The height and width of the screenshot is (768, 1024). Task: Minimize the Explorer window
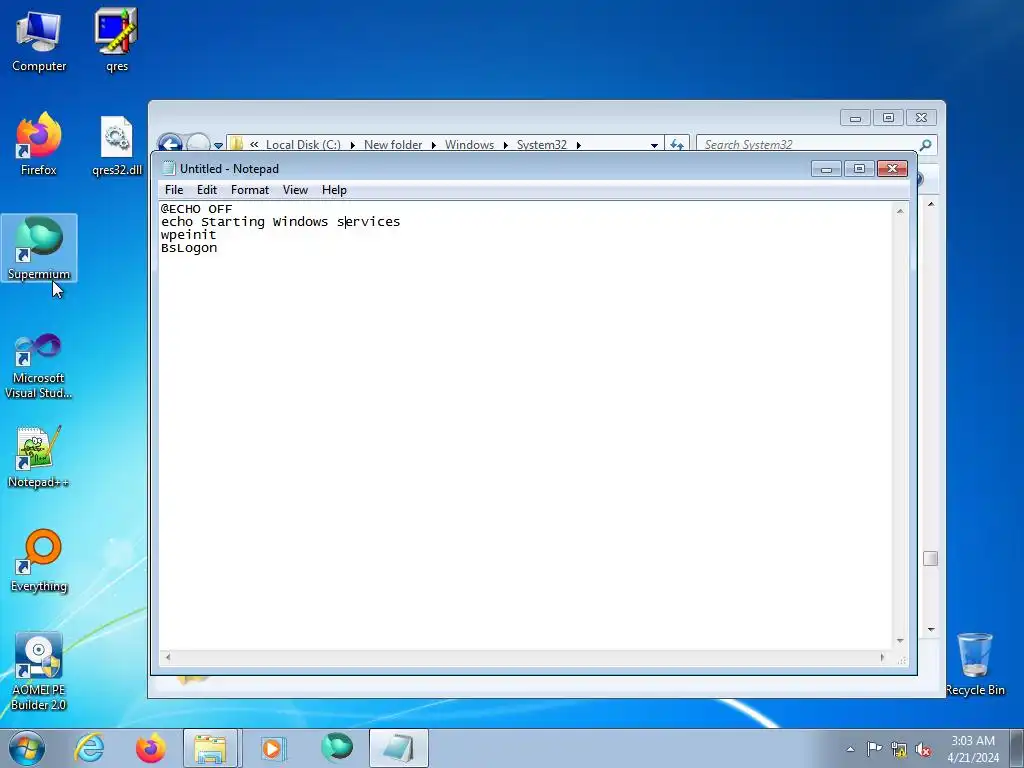point(856,118)
